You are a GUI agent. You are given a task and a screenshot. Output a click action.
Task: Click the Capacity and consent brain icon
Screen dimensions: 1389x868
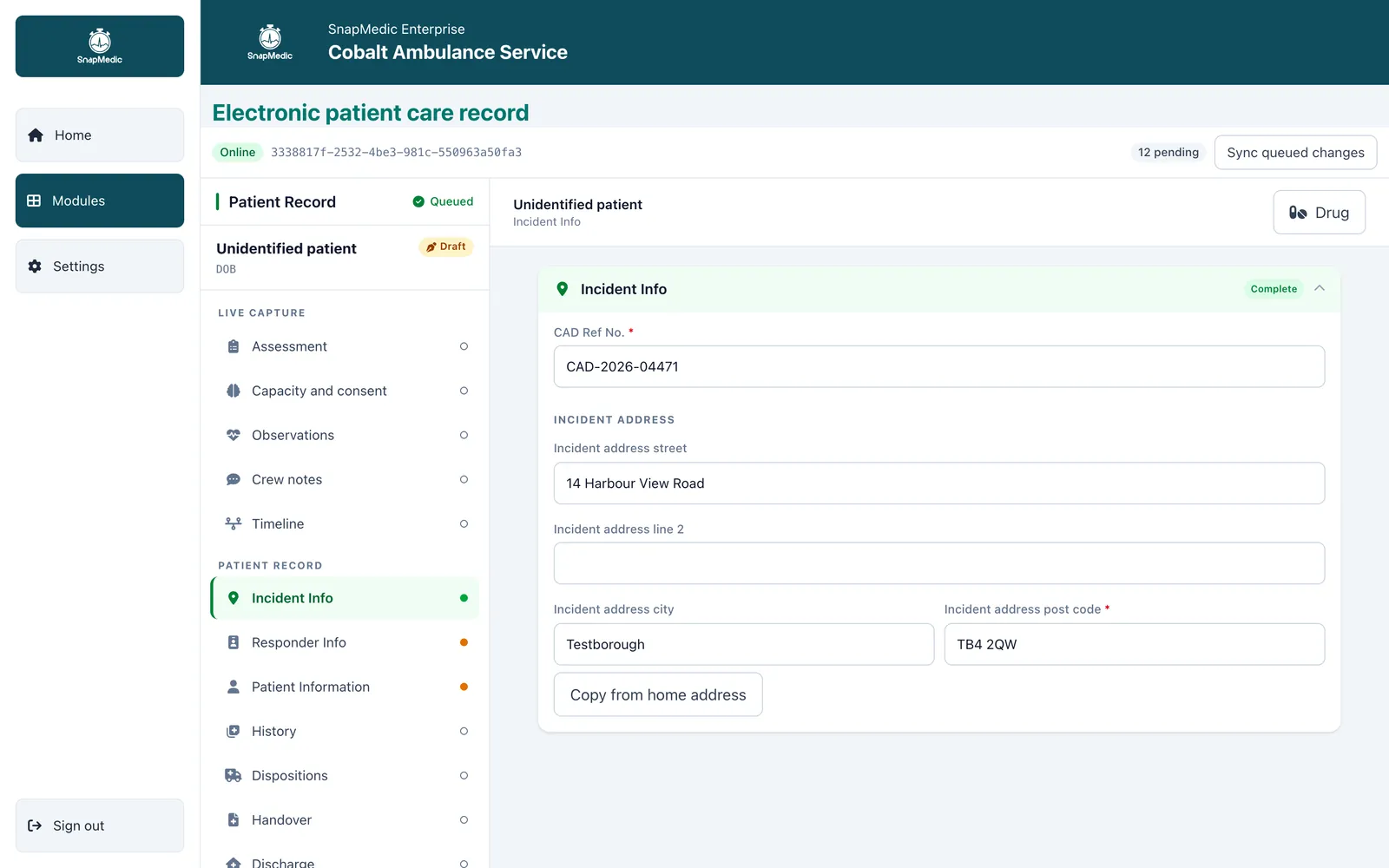tap(234, 391)
